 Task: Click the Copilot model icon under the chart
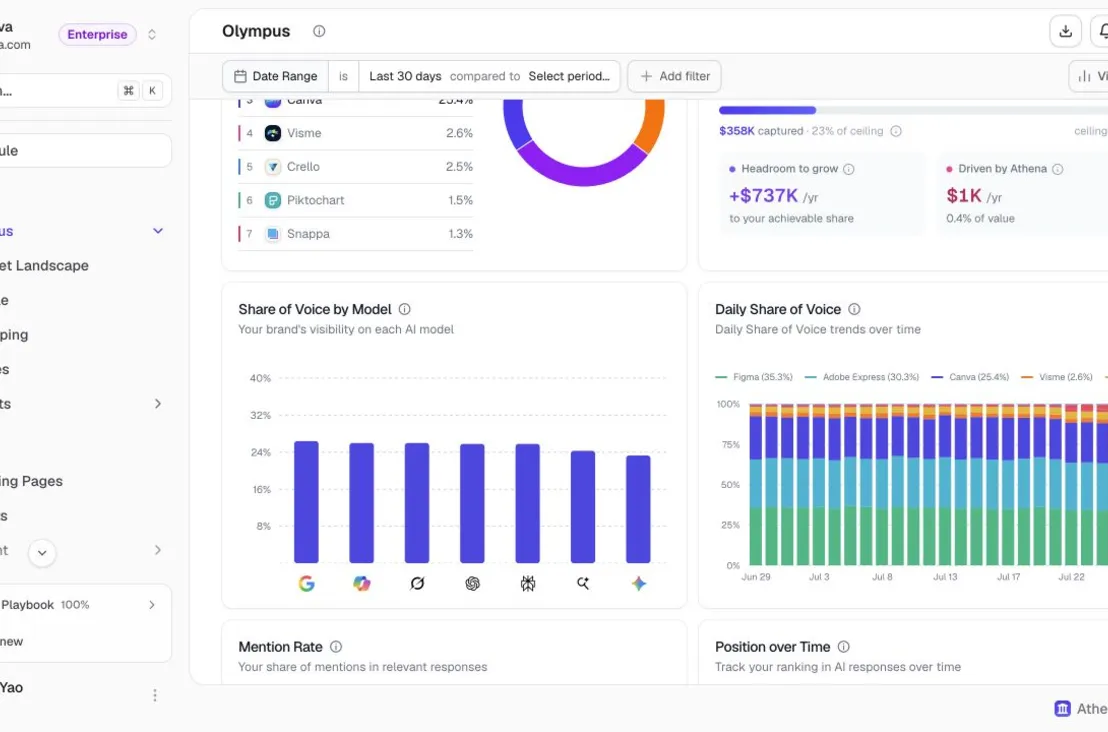click(362, 584)
